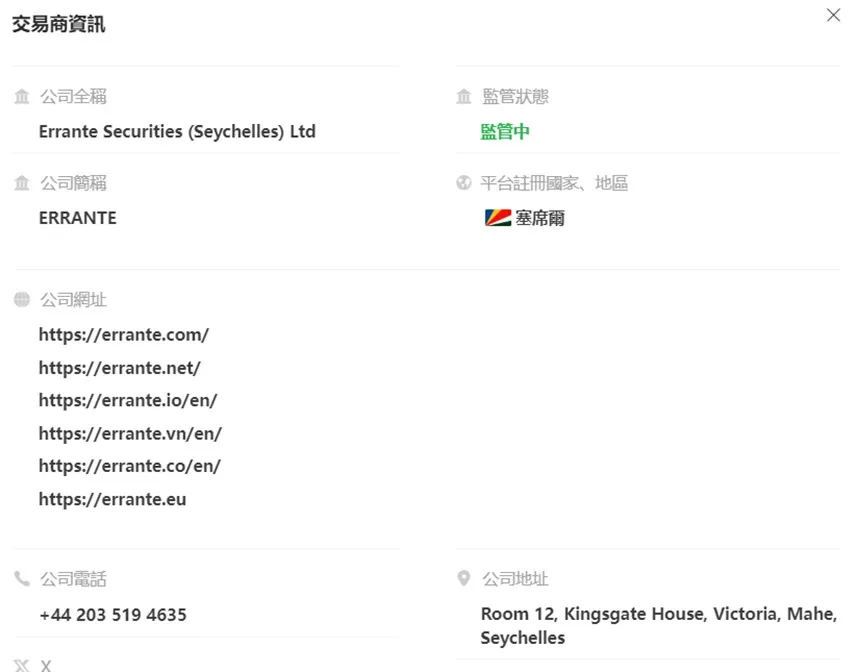The height and width of the screenshot is (672, 856).
Task: Click the phone number +44 203 519 4635
Action: tap(113, 615)
